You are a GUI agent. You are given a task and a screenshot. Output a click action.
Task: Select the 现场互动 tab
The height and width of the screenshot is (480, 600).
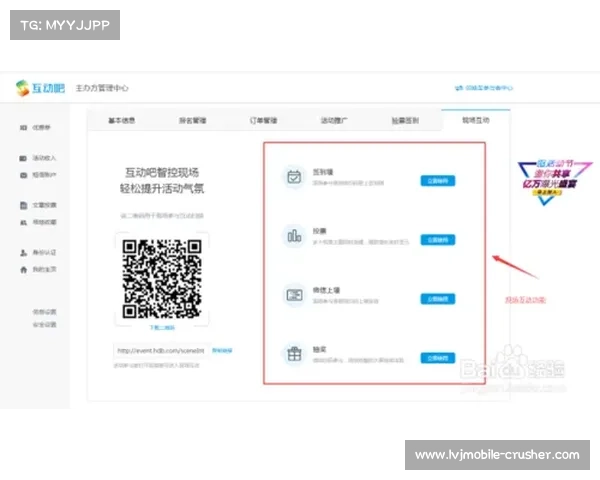(x=476, y=120)
